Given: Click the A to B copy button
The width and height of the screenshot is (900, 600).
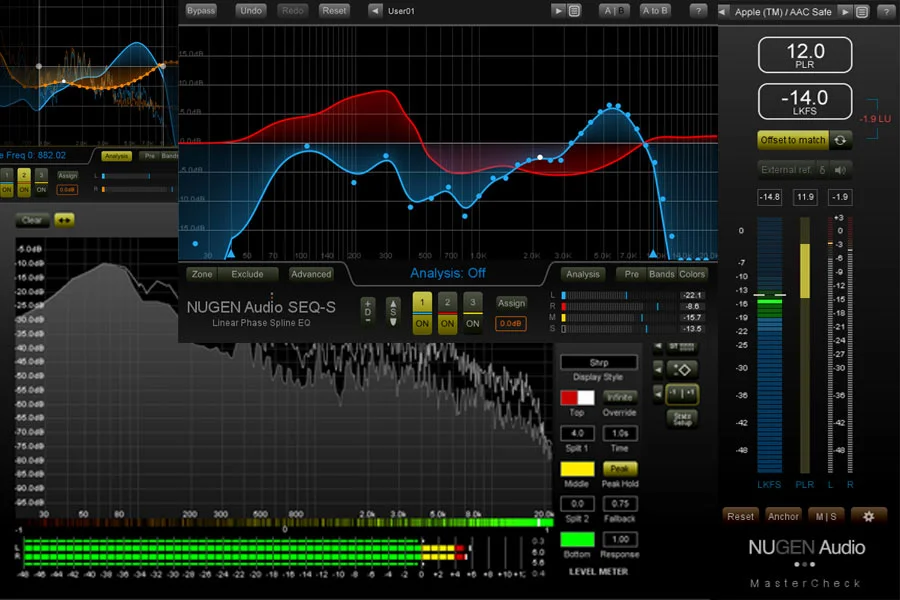Looking at the screenshot, I should [655, 11].
